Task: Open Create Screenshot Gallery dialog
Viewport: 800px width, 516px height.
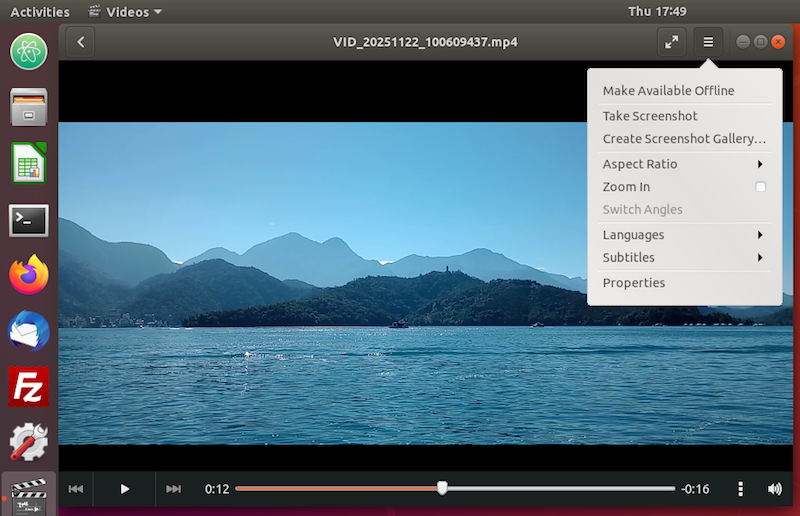Action: pos(685,139)
